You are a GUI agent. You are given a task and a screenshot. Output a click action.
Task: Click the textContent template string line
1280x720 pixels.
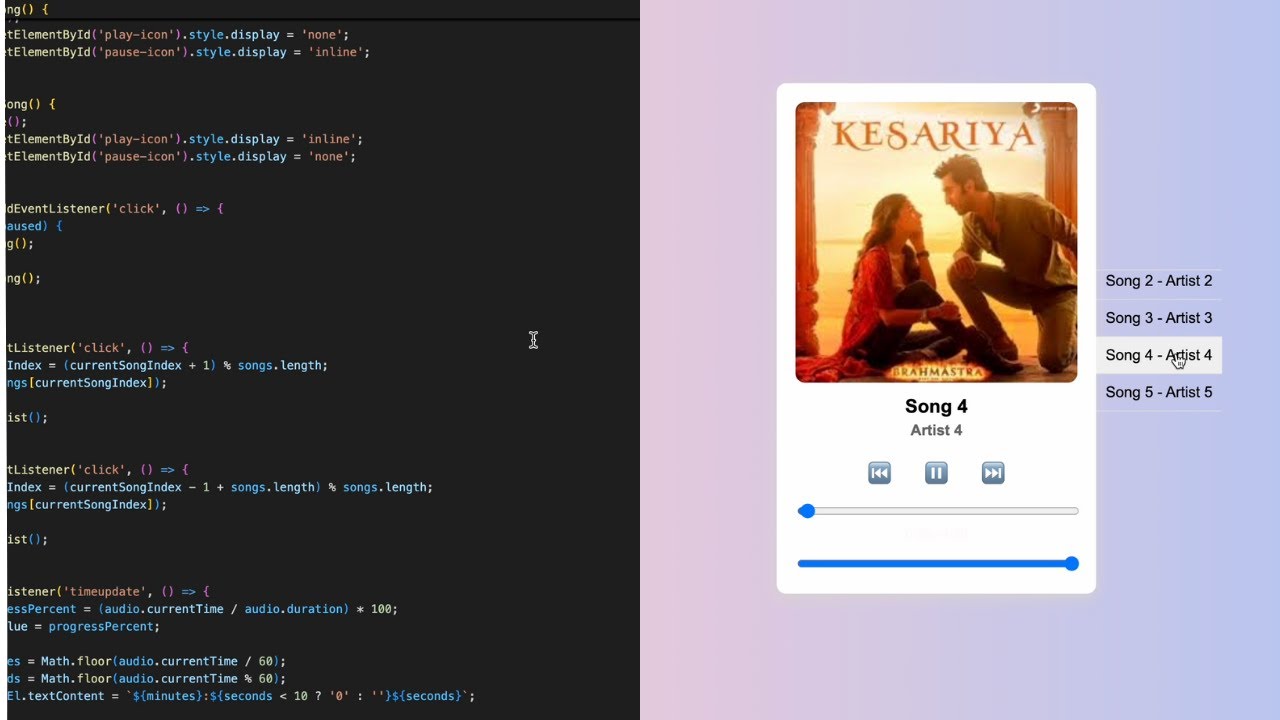240,696
